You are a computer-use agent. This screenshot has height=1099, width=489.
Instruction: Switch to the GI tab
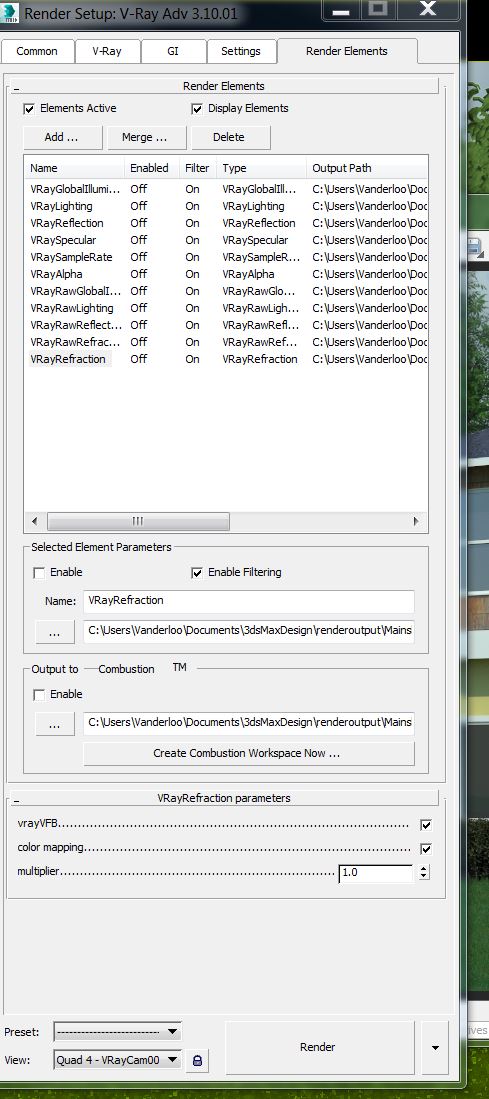[173, 51]
